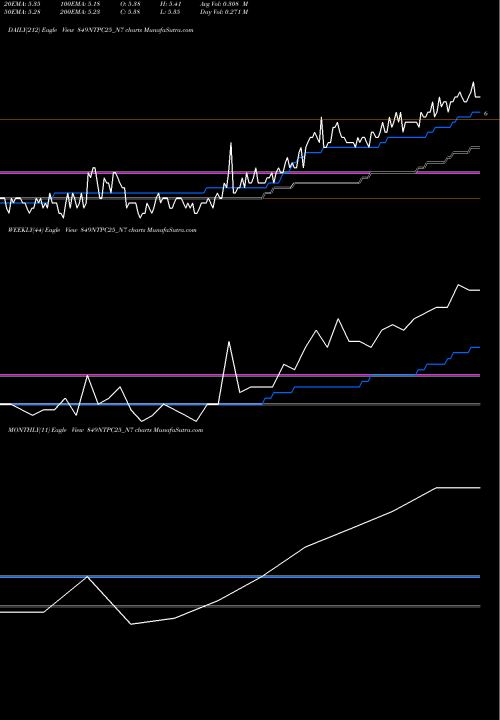The image size is (500, 720).
Task: Click the low price 'L:' value
Action: pyautogui.click(x=170, y=12)
